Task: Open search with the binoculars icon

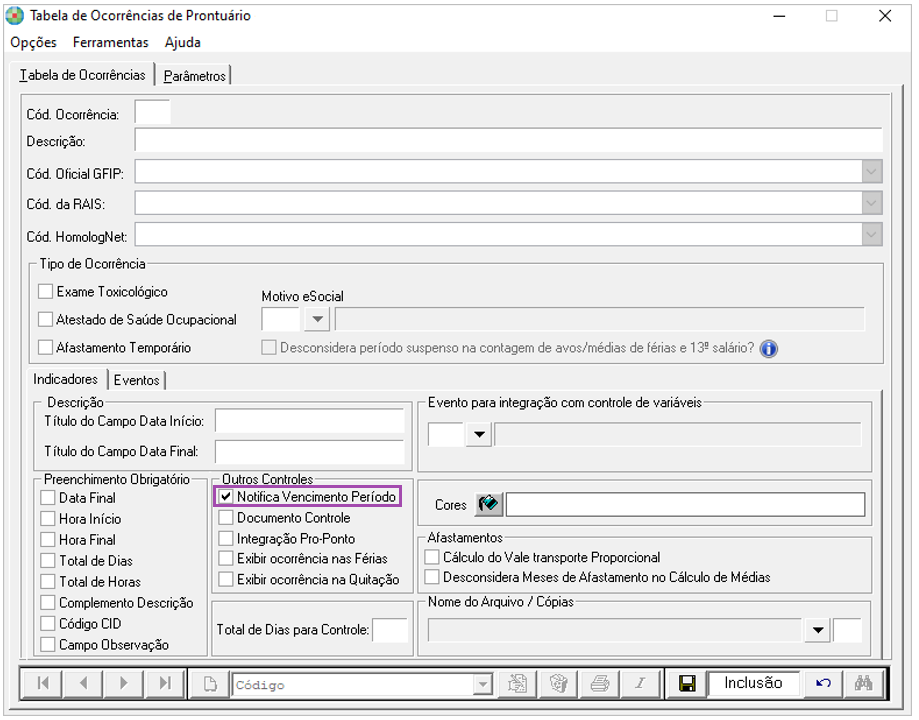Action: point(863,683)
